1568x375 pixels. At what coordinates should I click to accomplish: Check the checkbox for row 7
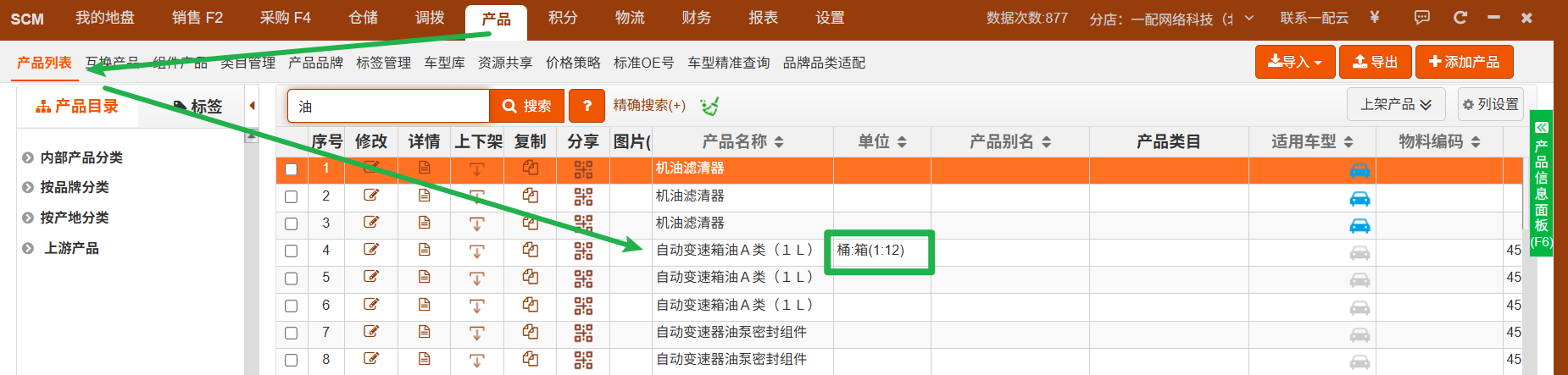pos(292,334)
